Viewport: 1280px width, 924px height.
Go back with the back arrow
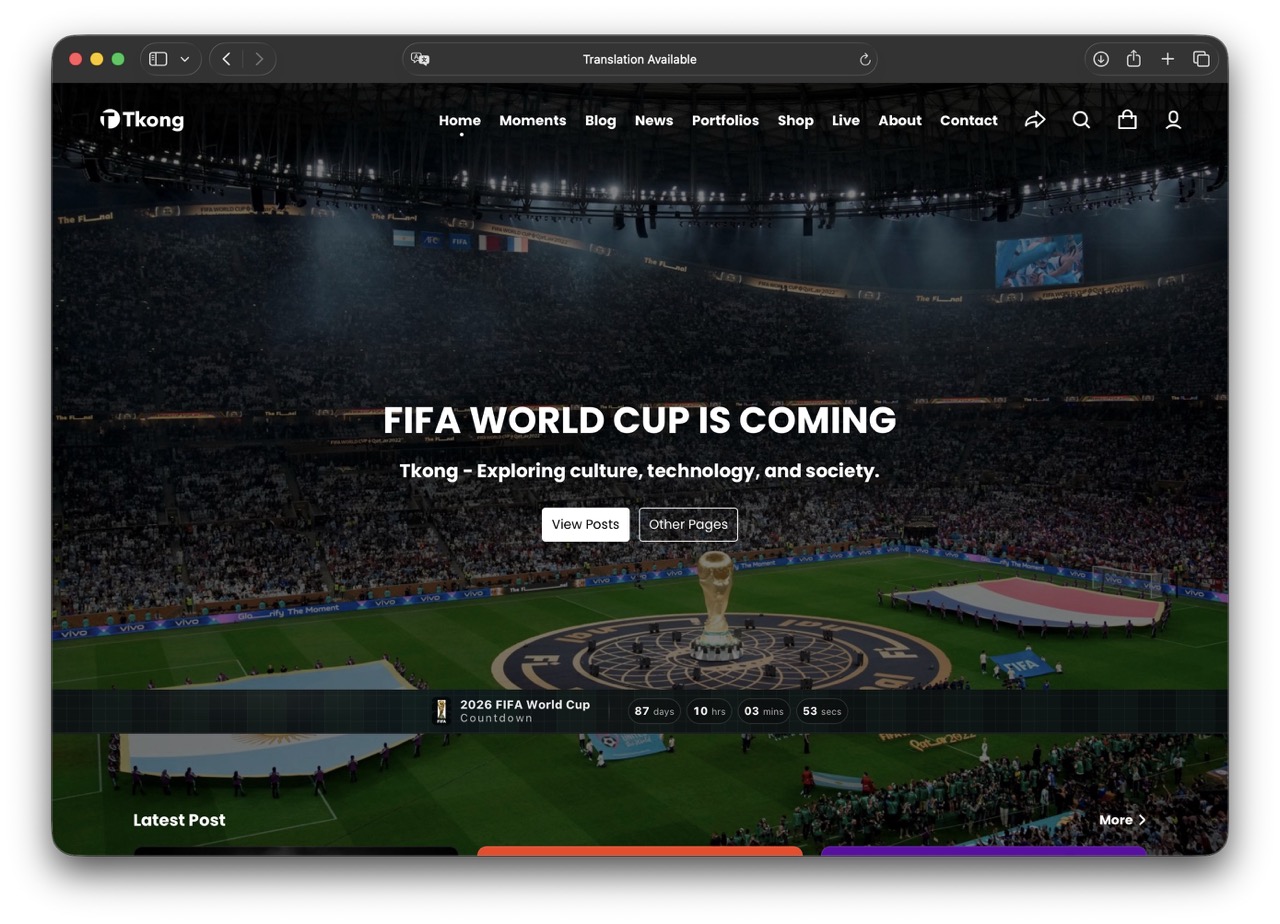[227, 59]
